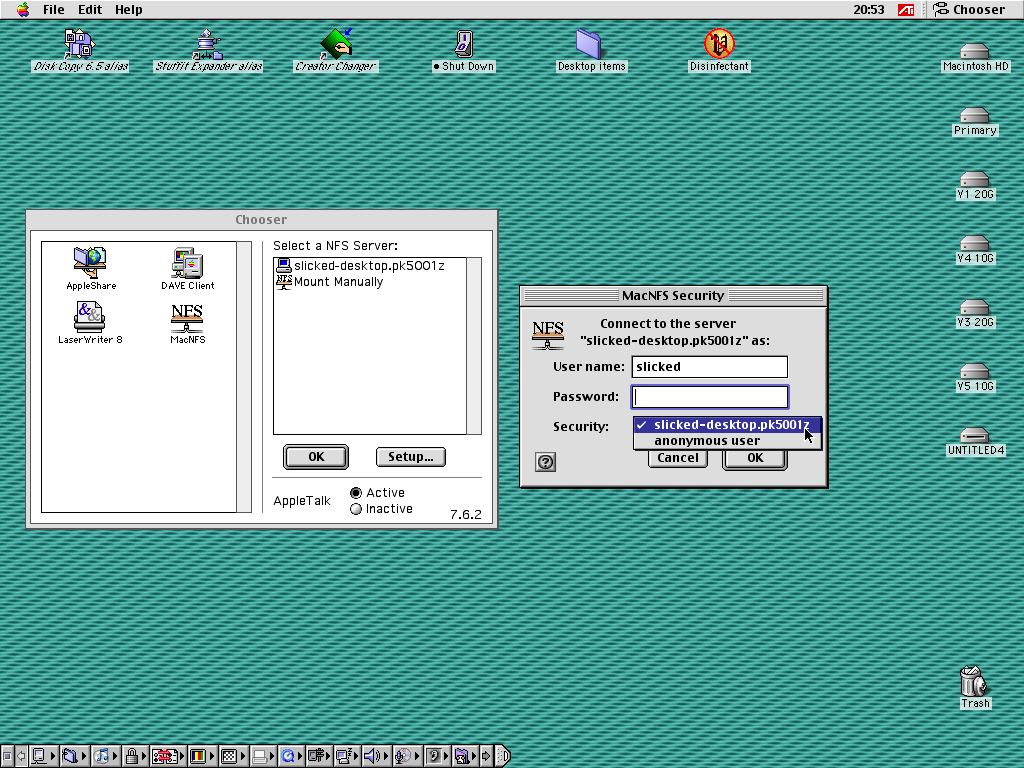This screenshot has width=1024, height=768.
Task: Select the StuffIt Expander alias desktop icon
Action: (208, 50)
